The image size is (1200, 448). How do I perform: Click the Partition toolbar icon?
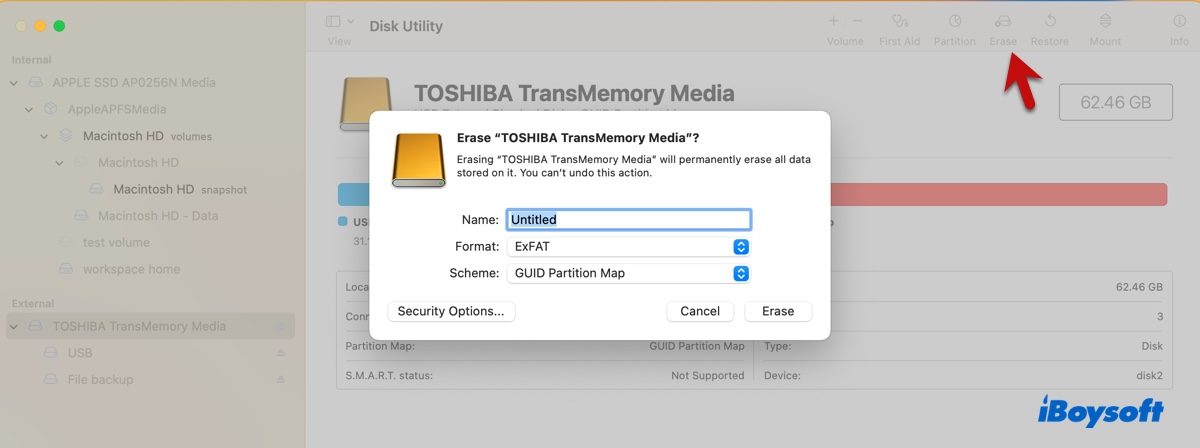[954, 22]
